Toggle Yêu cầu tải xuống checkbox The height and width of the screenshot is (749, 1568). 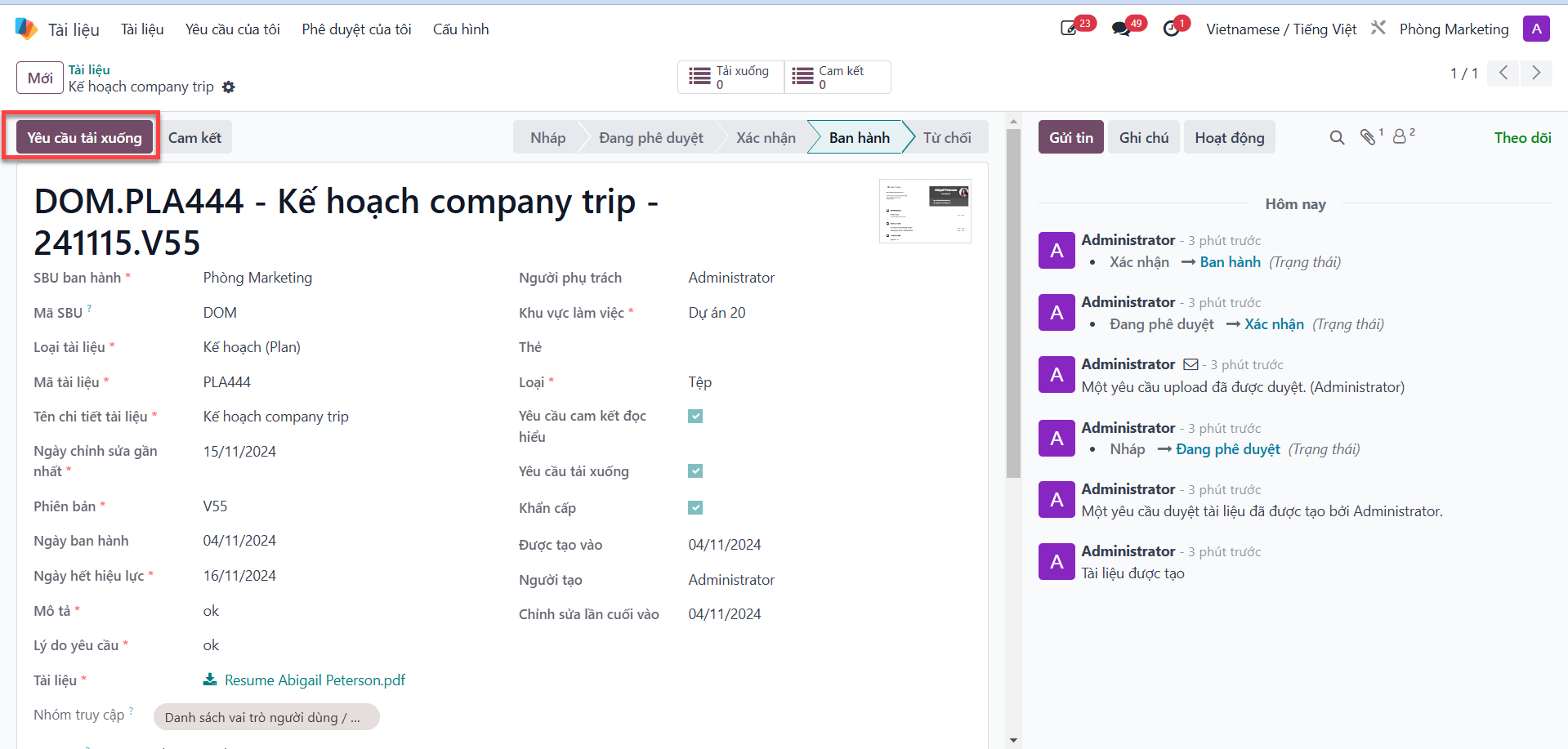pyautogui.click(x=695, y=471)
